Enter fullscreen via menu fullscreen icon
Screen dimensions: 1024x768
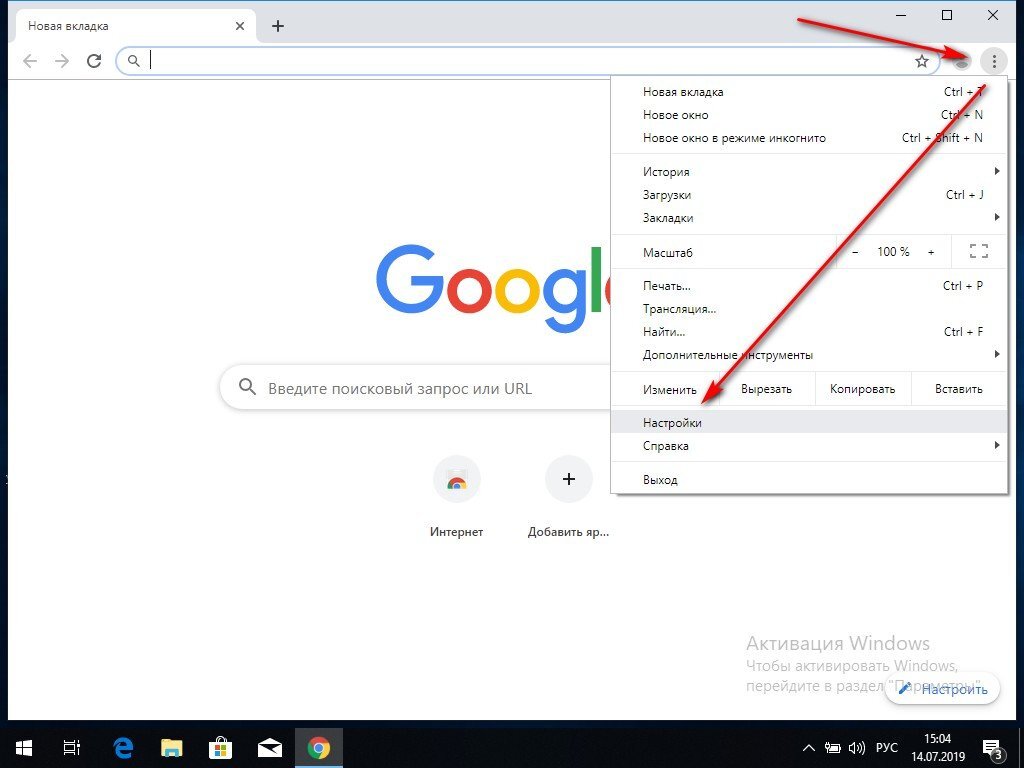pos(978,251)
